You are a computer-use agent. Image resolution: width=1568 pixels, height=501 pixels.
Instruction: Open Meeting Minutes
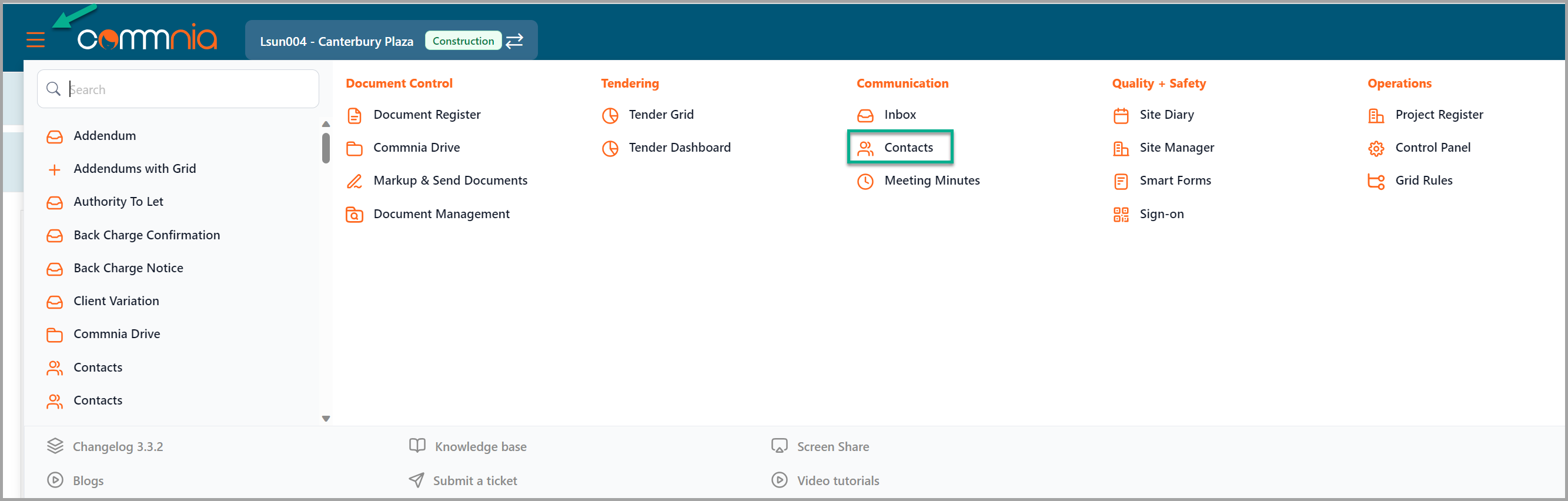point(932,180)
